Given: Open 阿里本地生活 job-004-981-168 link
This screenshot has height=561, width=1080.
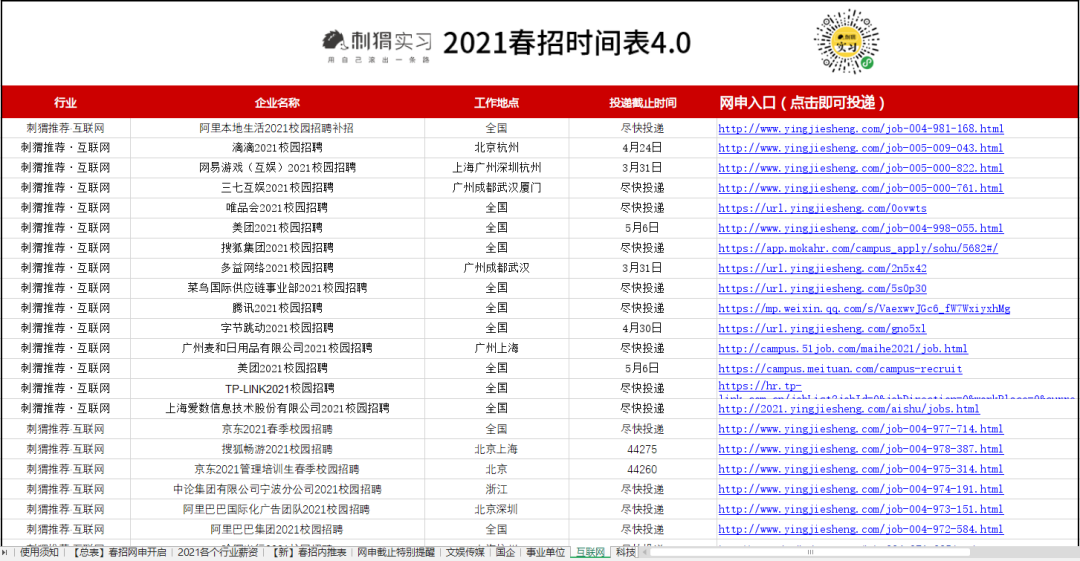Looking at the screenshot, I should point(860,128).
